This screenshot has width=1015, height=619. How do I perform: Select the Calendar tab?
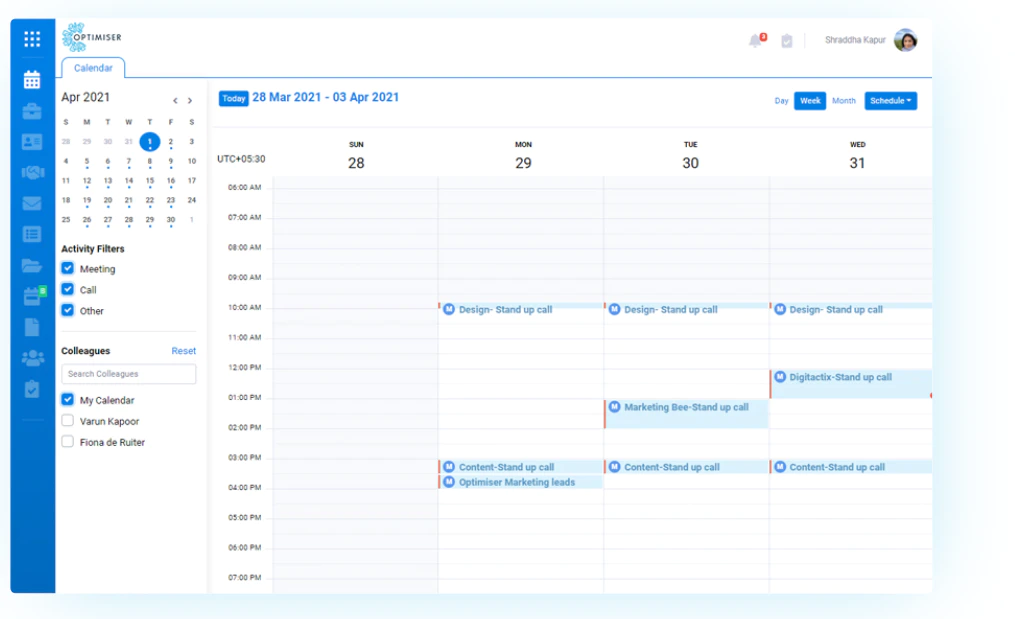(x=93, y=68)
